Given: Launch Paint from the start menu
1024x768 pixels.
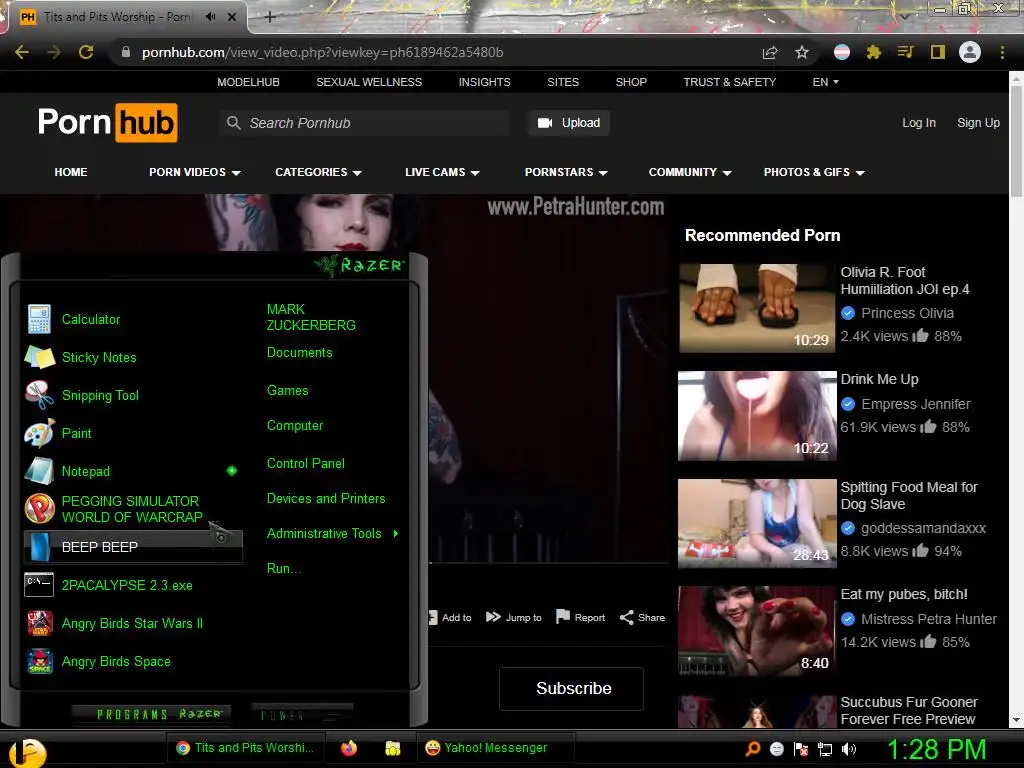Looking at the screenshot, I should pos(131,433).
